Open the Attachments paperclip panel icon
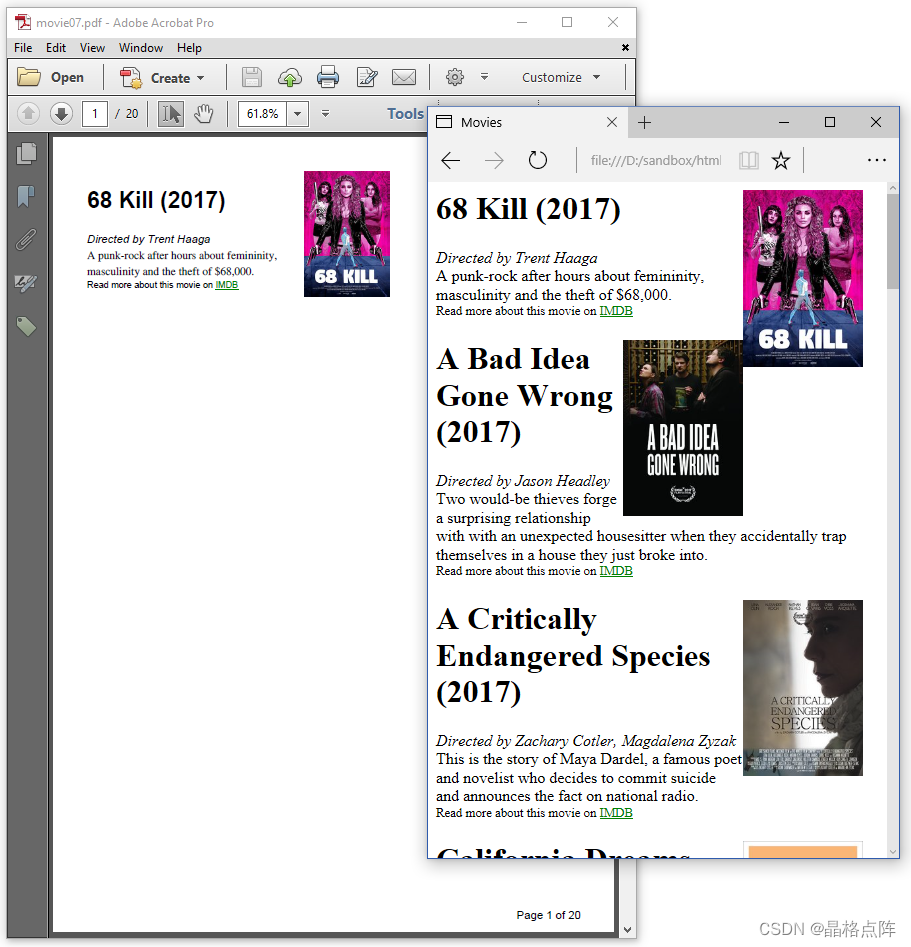Image resolution: width=911 pixels, height=947 pixels. click(27, 240)
